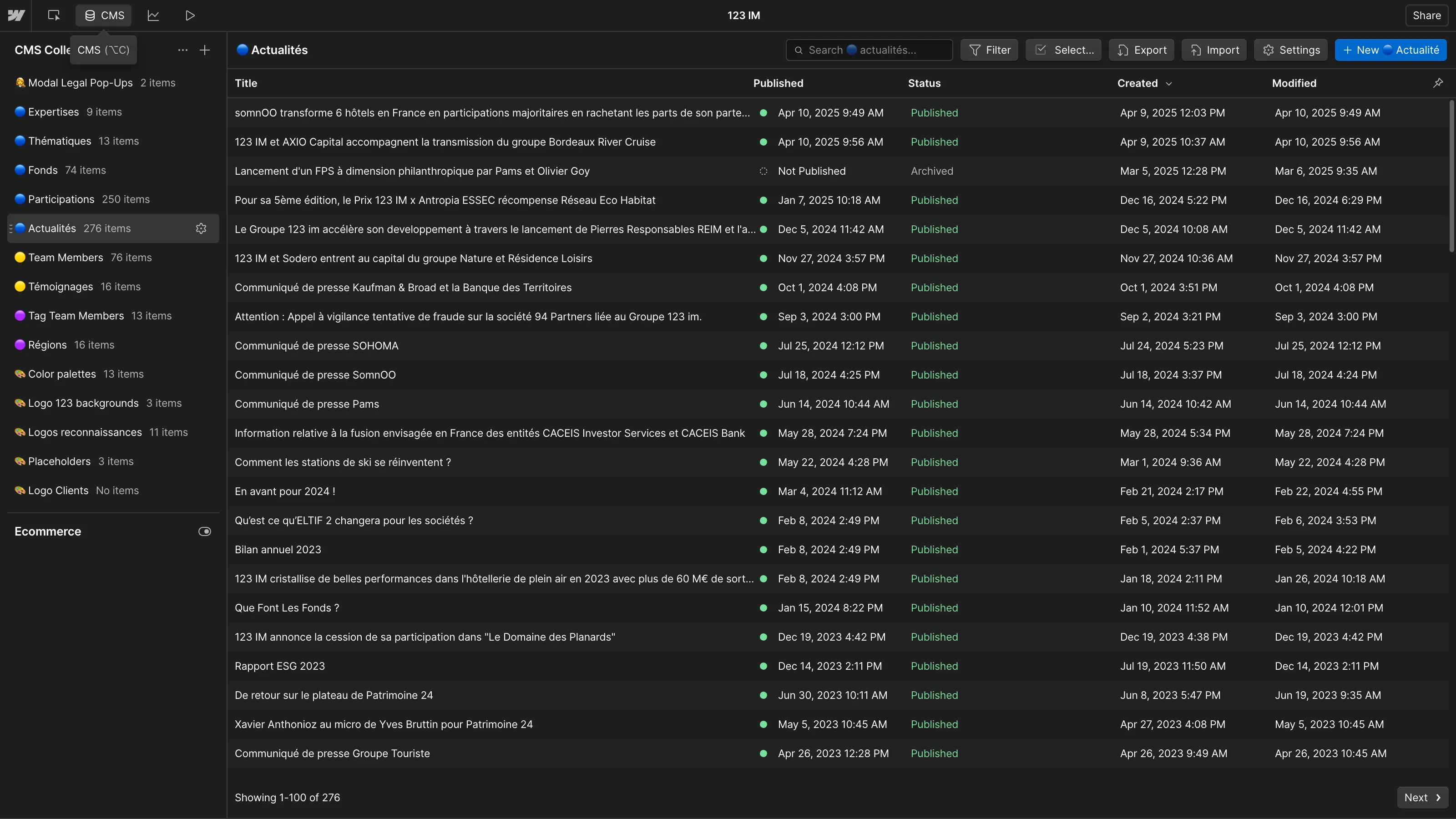Click the Modified column header

coord(1294,83)
